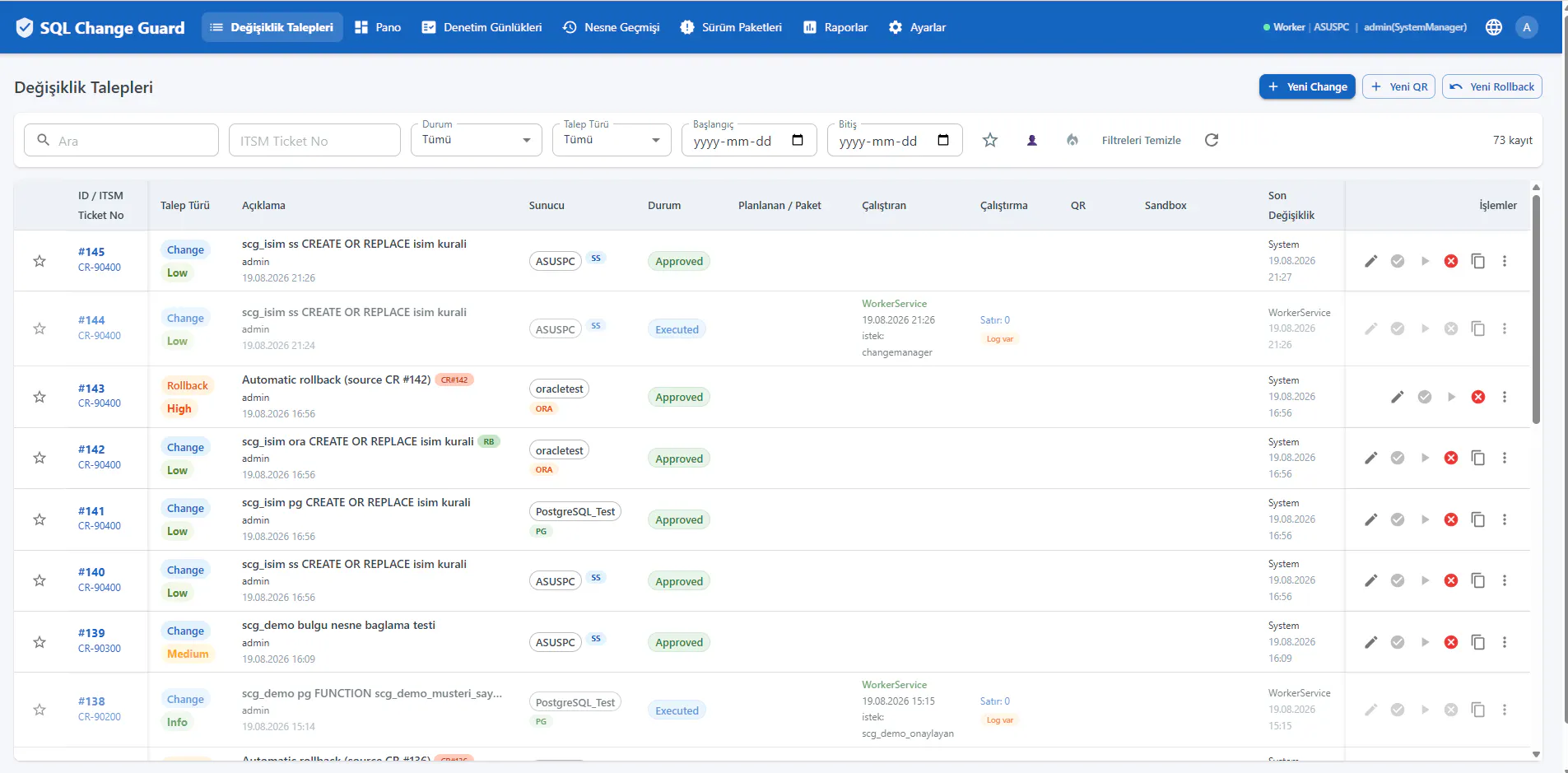Open Ayarlar settings tab

click(x=917, y=27)
